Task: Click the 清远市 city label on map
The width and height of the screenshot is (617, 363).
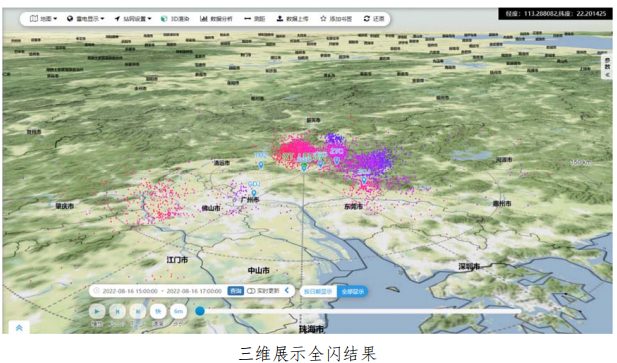Action: pos(222,162)
